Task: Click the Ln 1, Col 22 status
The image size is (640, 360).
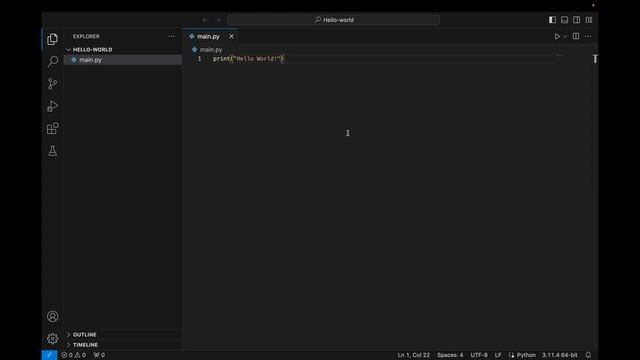Action: pyautogui.click(x=413, y=355)
